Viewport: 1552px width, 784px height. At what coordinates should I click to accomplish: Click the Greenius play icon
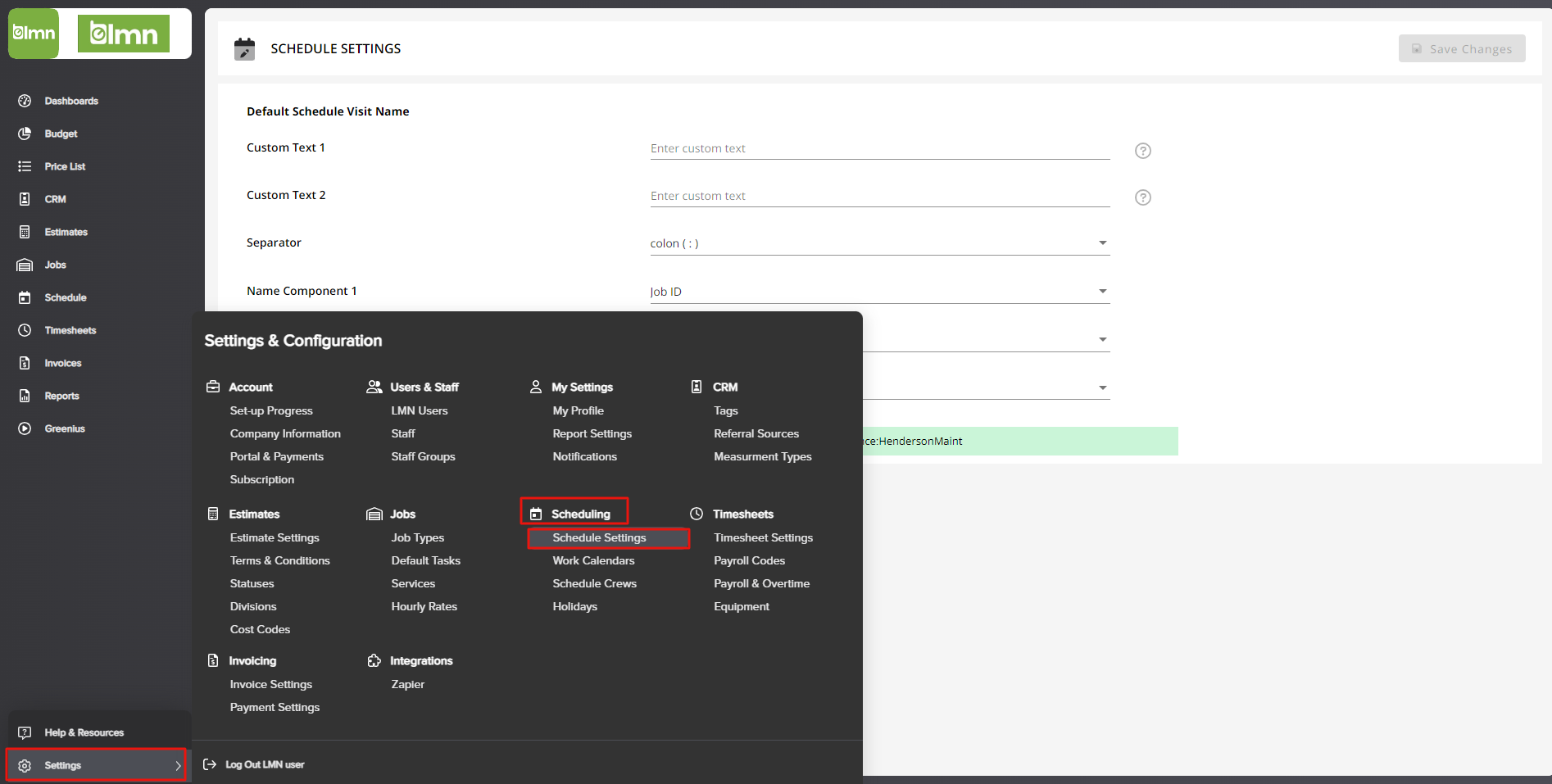pyautogui.click(x=25, y=428)
